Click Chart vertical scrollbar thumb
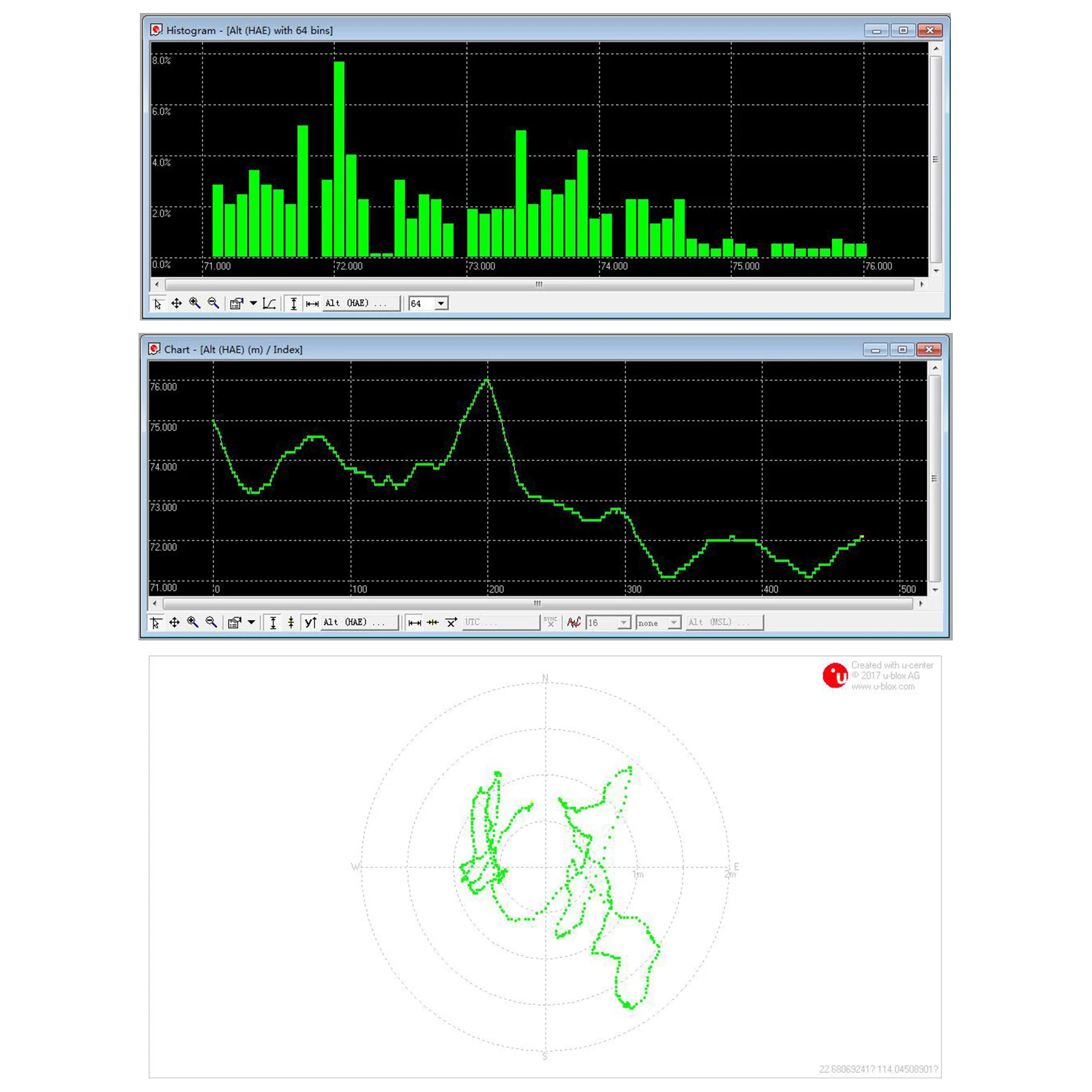The width and height of the screenshot is (1092, 1092). coord(934,479)
